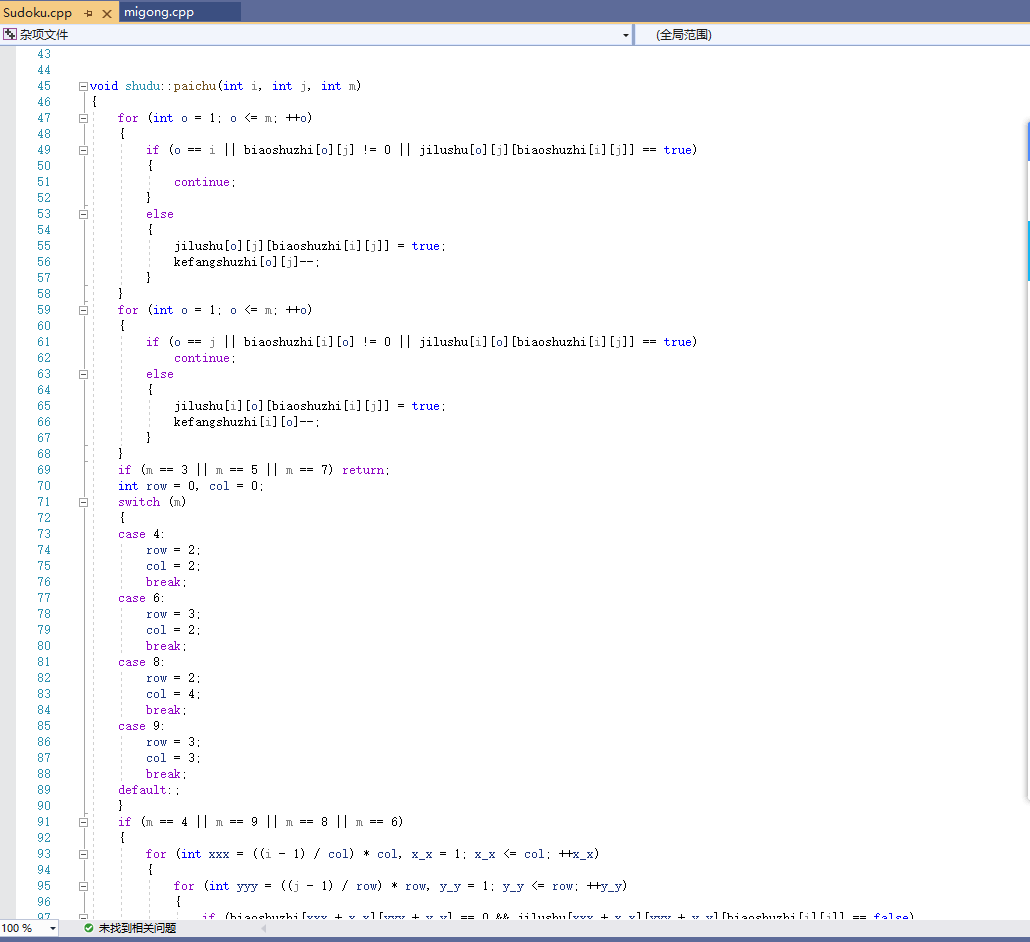The height and width of the screenshot is (942, 1030).
Task: Click the continue statement on line 51
Action: (202, 182)
